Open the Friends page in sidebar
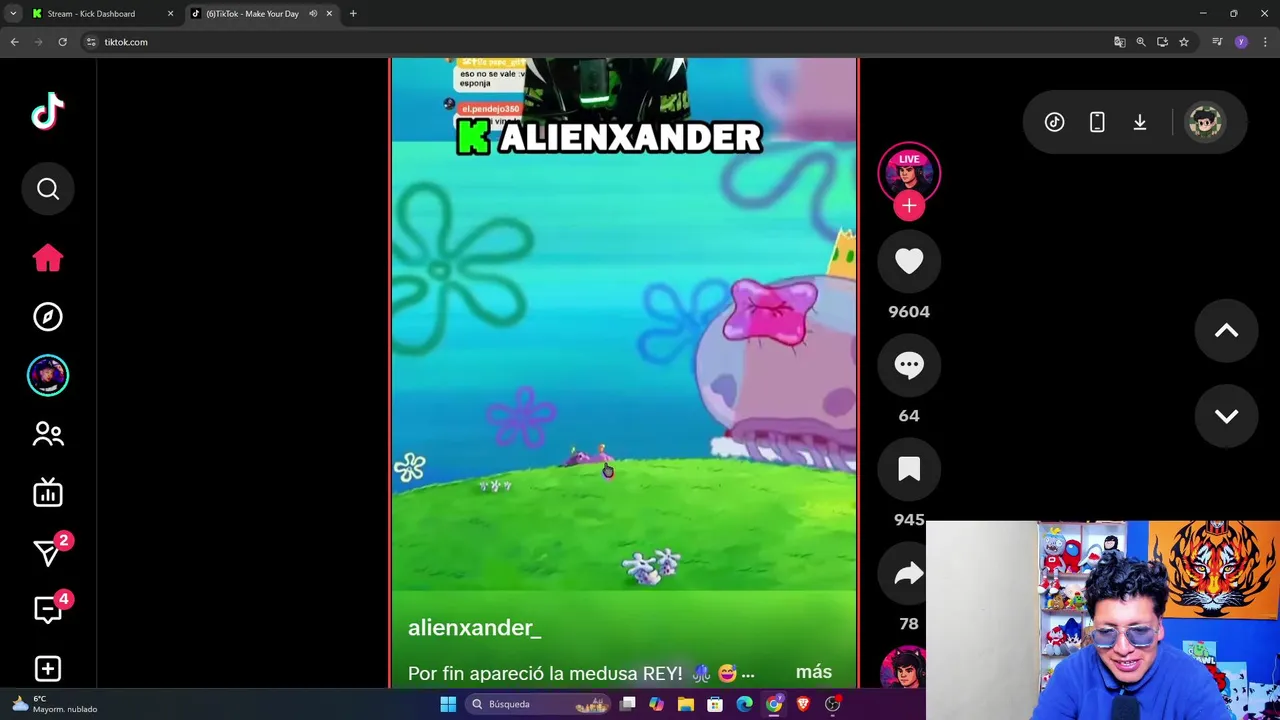1280x720 pixels. [x=48, y=434]
